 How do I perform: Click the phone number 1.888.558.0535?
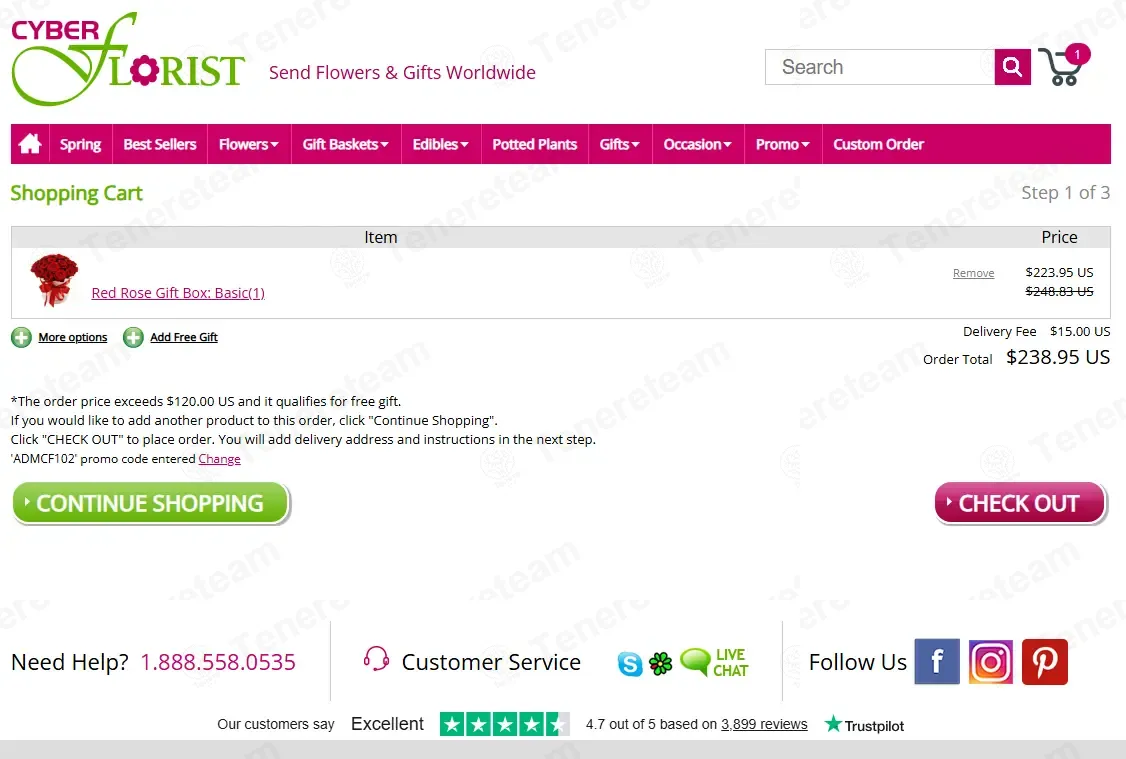tap(218, 662)
